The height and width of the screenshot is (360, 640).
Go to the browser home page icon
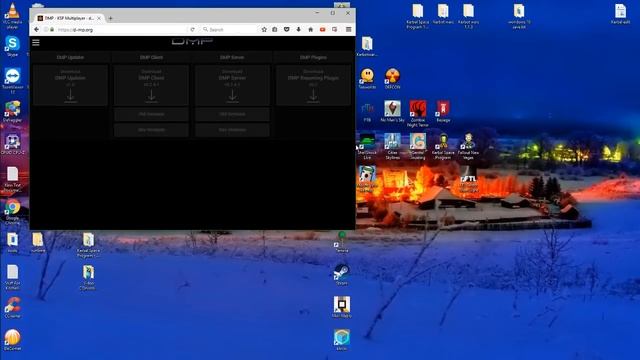(x=311, y=30)
